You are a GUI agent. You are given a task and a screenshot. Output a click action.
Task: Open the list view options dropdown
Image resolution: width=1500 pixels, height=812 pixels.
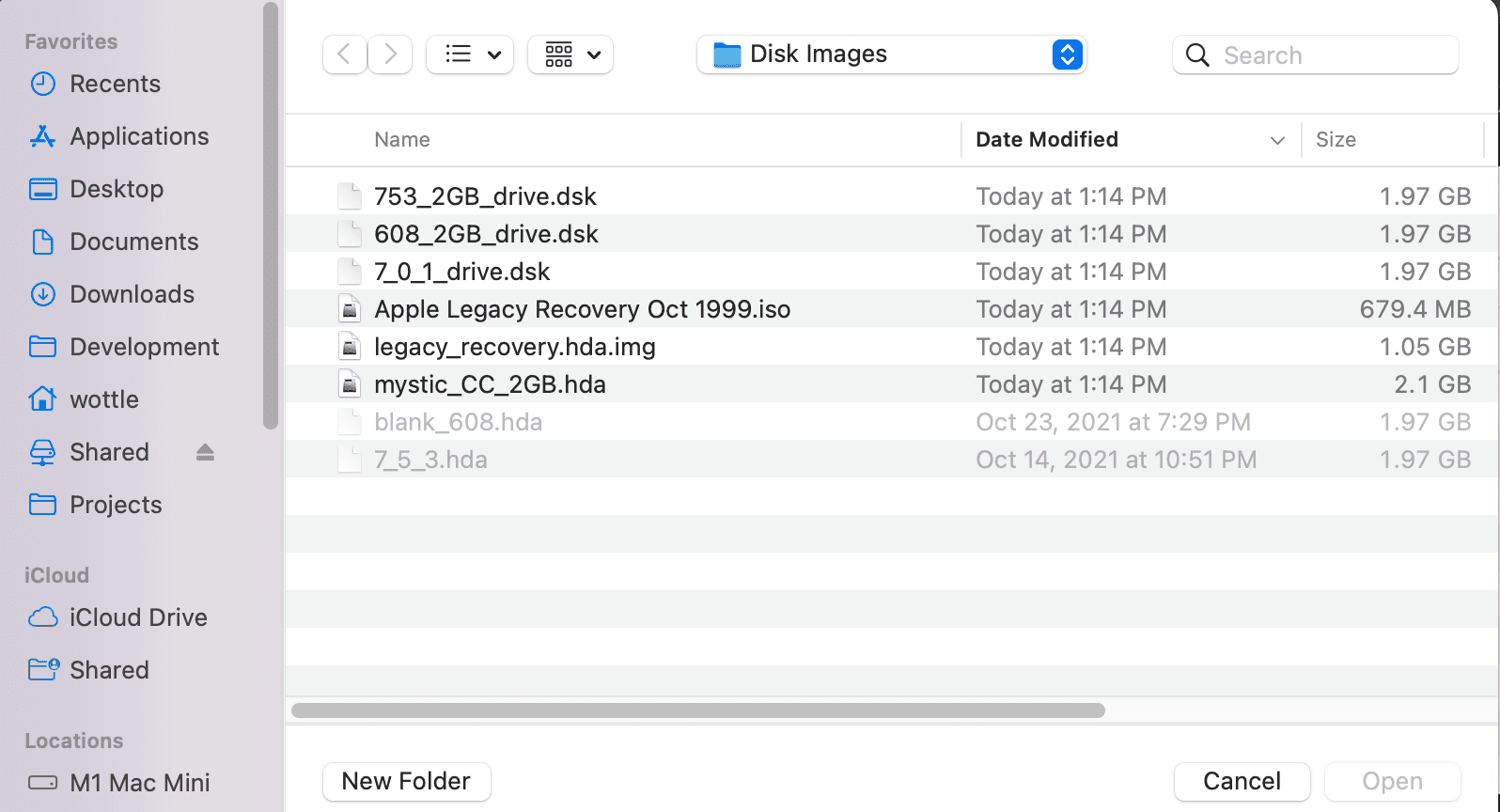(x=470, y=55)
